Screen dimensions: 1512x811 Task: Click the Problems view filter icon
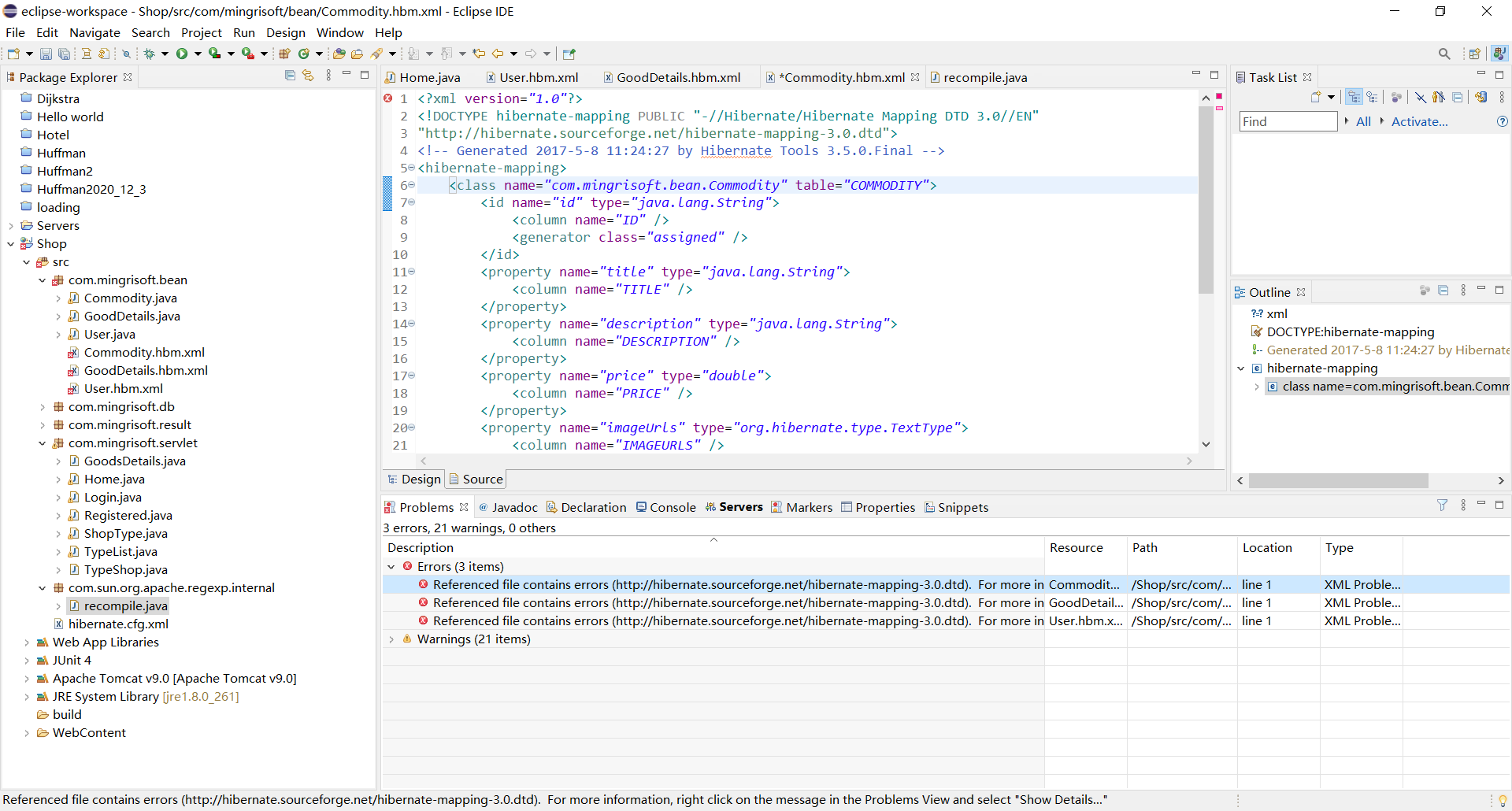pos(1442,505)
